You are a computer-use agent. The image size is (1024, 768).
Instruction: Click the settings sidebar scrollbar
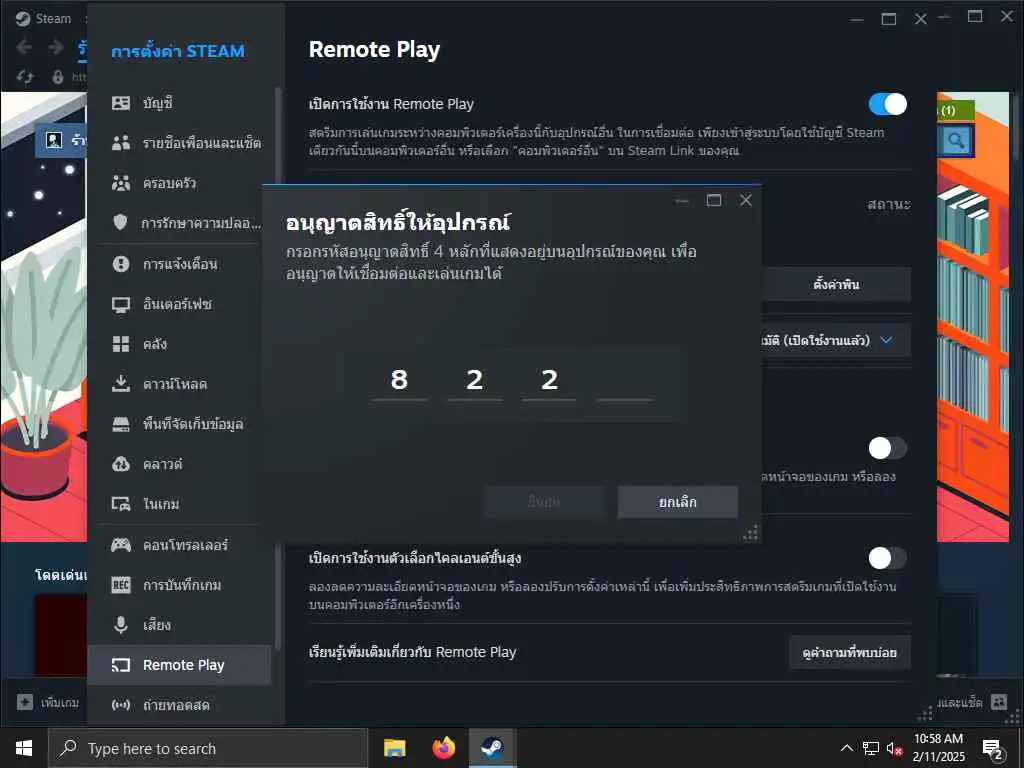click(278, 369)
